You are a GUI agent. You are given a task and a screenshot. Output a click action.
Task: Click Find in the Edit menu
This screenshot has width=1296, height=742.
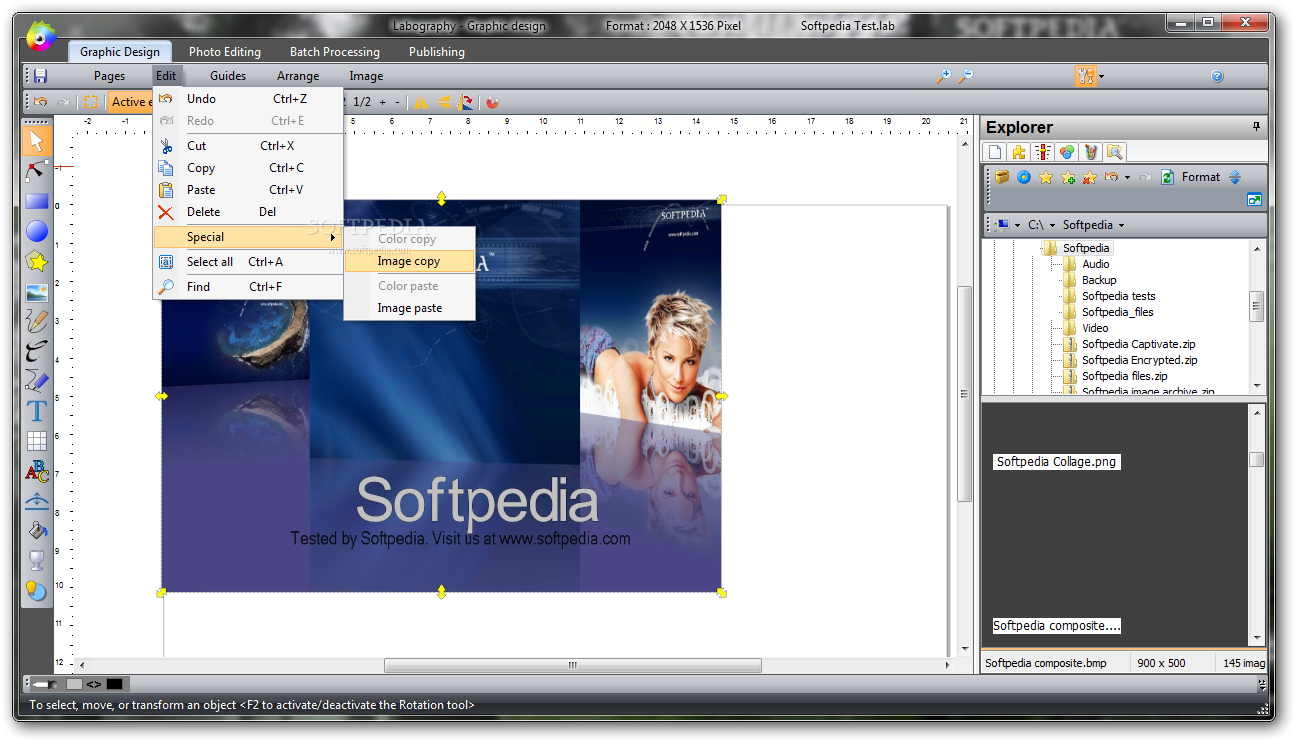point(248,286)
